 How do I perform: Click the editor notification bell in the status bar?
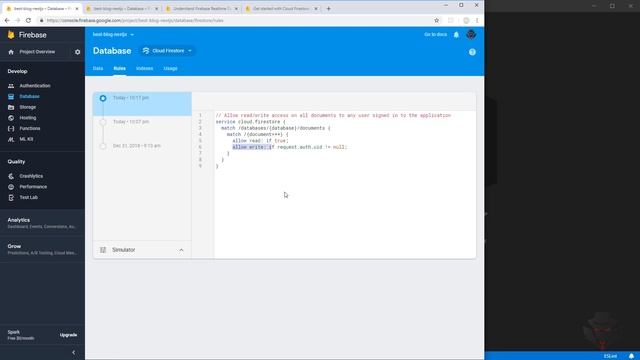click(x=631, y=356)
